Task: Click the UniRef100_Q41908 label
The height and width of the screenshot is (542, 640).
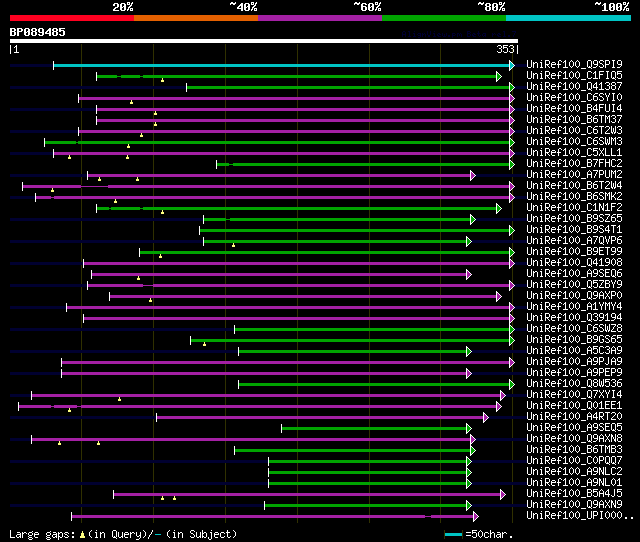Action: pyautogui.click(x=574, y=263)
